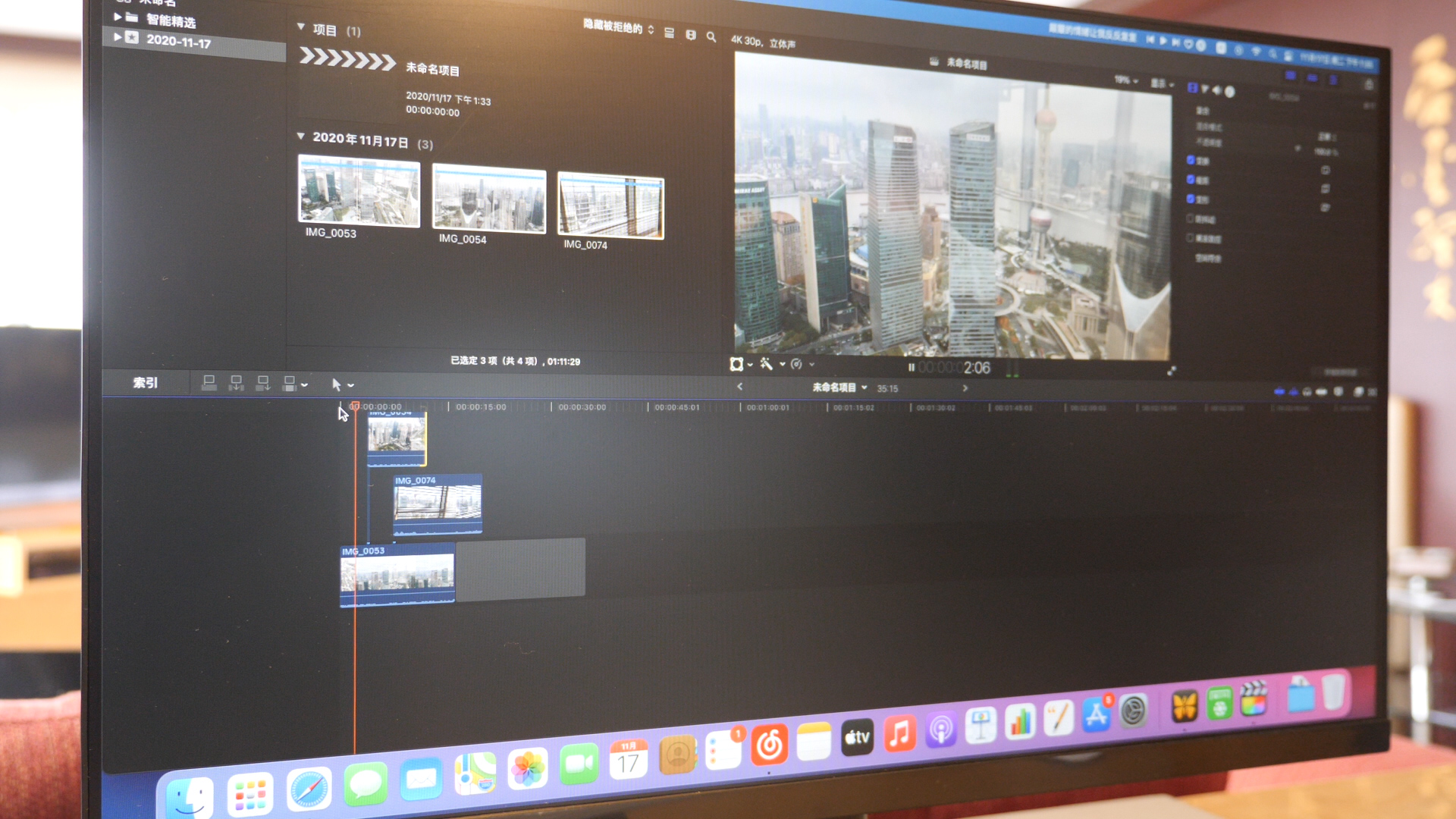The width and height of the screenshot is (1456, 819).
Task: Open the select tool arrow dropdown
Action: (350, 385)
